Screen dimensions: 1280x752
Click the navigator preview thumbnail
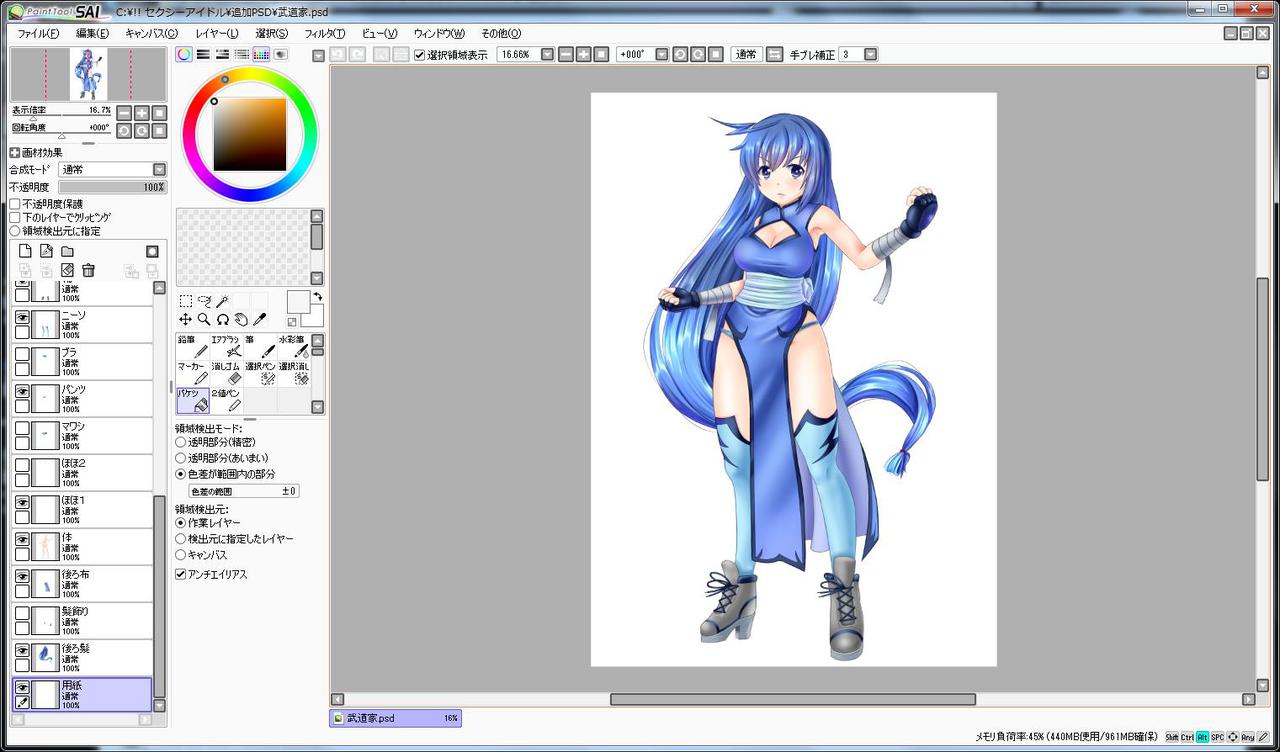89,74
